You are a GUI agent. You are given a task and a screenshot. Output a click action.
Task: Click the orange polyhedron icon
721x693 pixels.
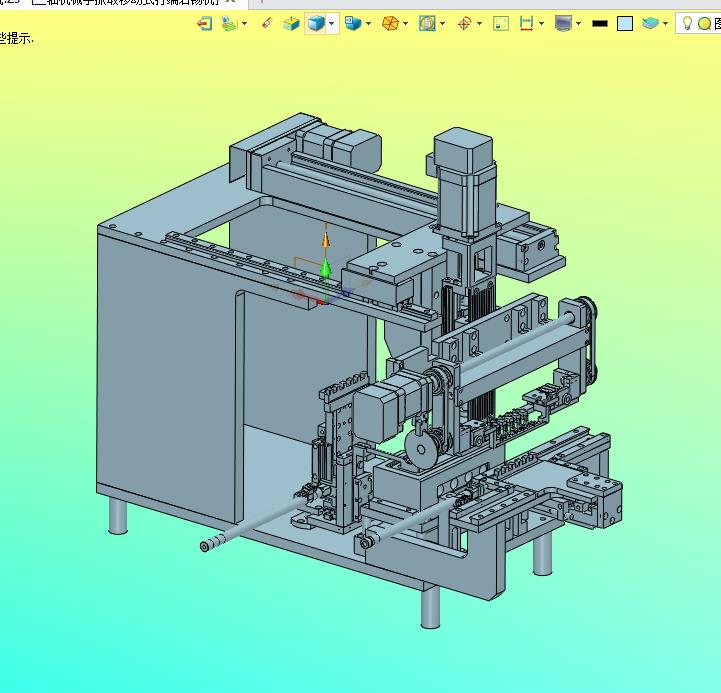pos(390,23)
